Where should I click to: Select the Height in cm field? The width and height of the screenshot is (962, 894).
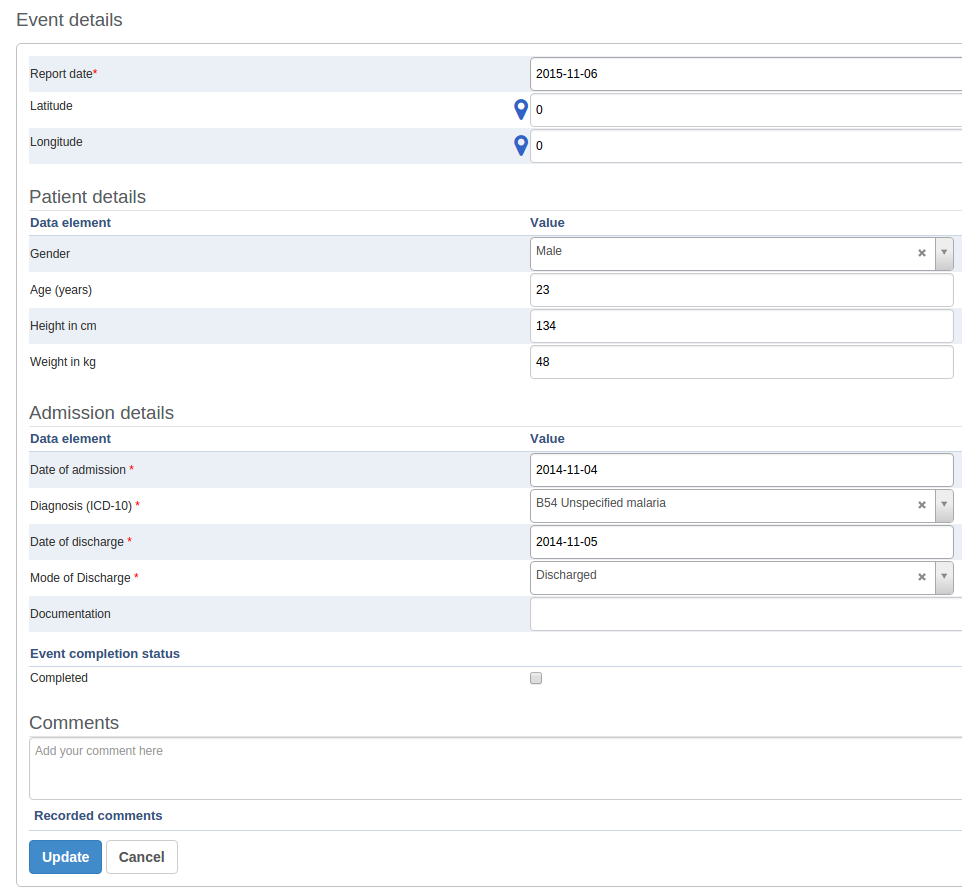(x=741, y=326)
